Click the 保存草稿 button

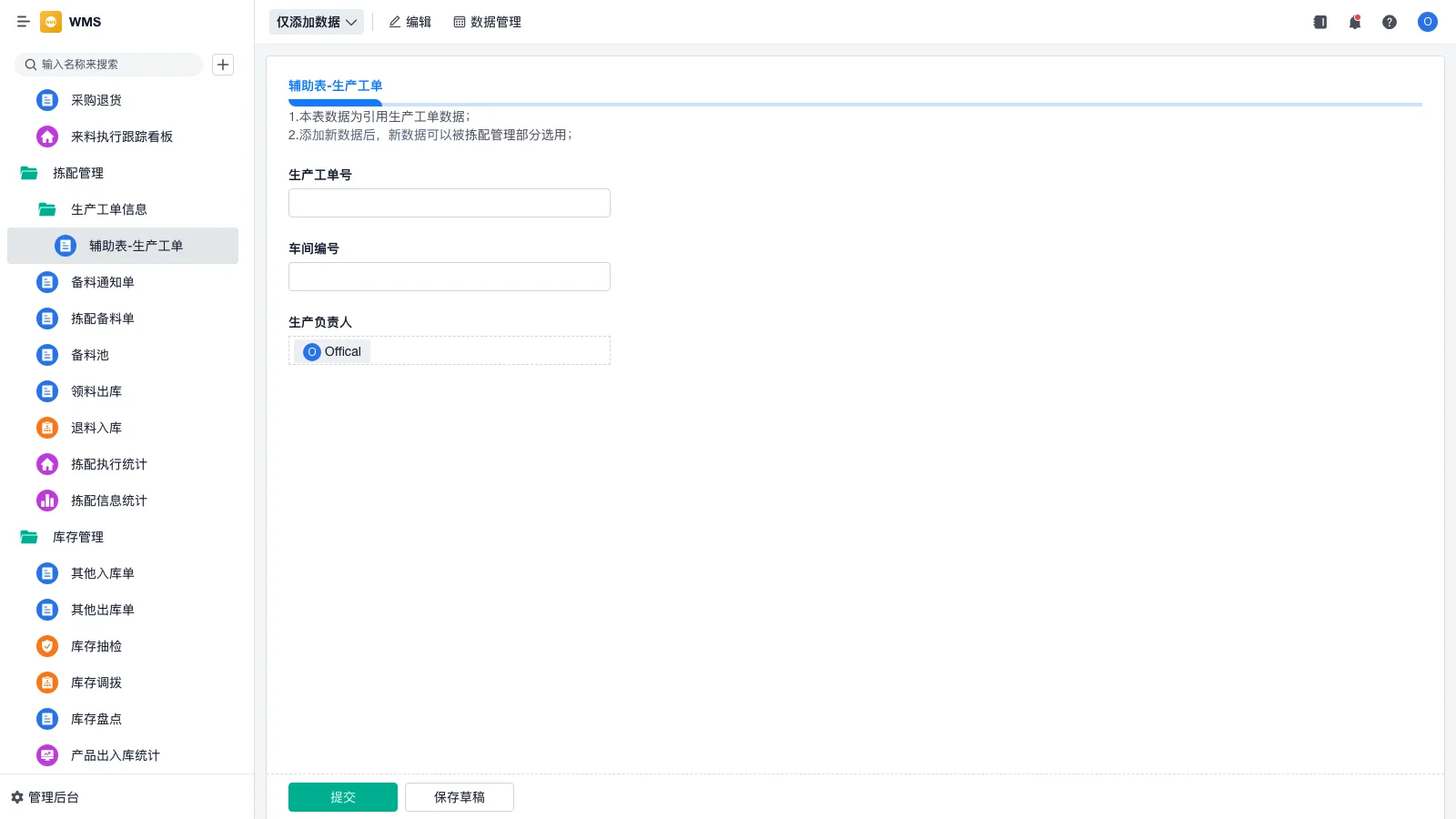[460, 797]
